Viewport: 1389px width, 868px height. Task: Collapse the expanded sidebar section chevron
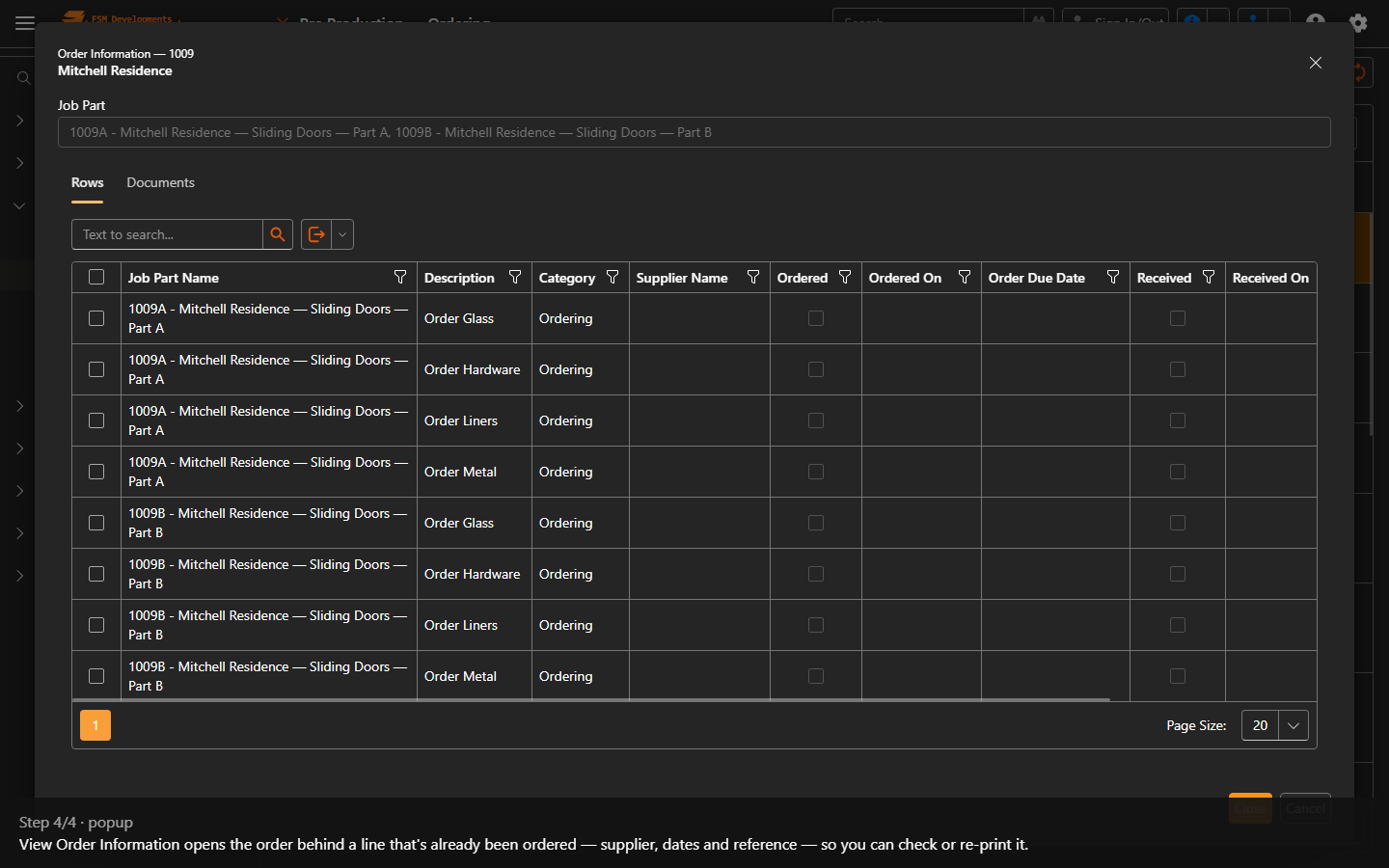tap(19, 205)
